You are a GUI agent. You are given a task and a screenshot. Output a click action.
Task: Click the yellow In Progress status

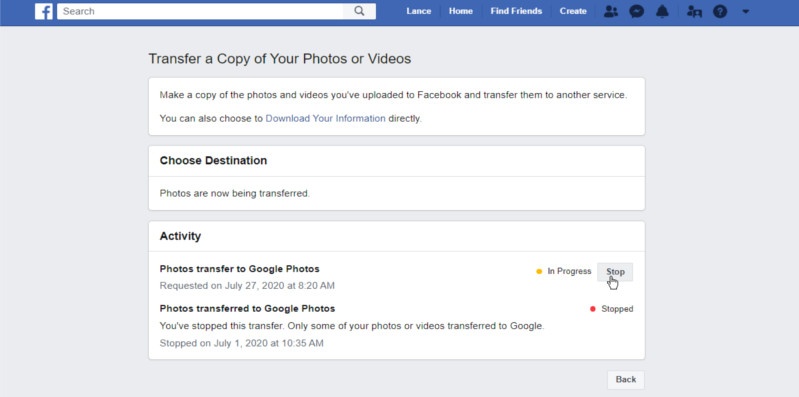point(564,272)
